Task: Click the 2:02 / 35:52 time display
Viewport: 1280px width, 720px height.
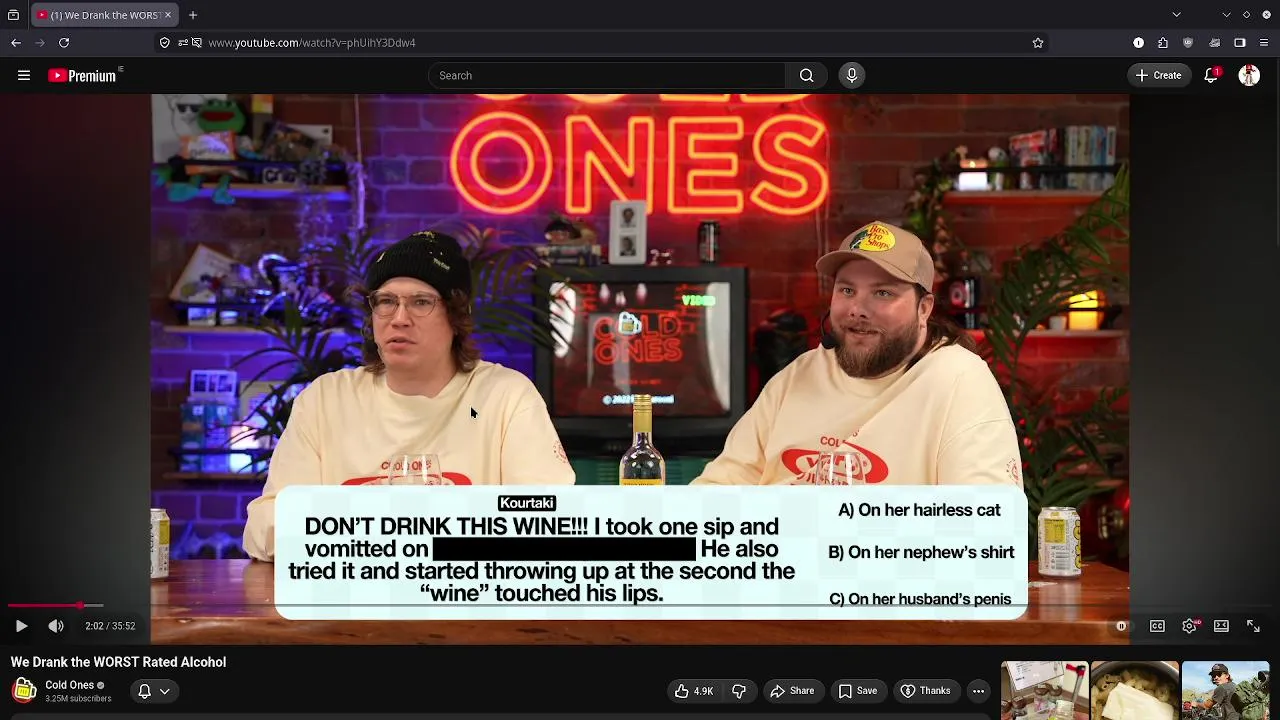Action: click(110, 626)
